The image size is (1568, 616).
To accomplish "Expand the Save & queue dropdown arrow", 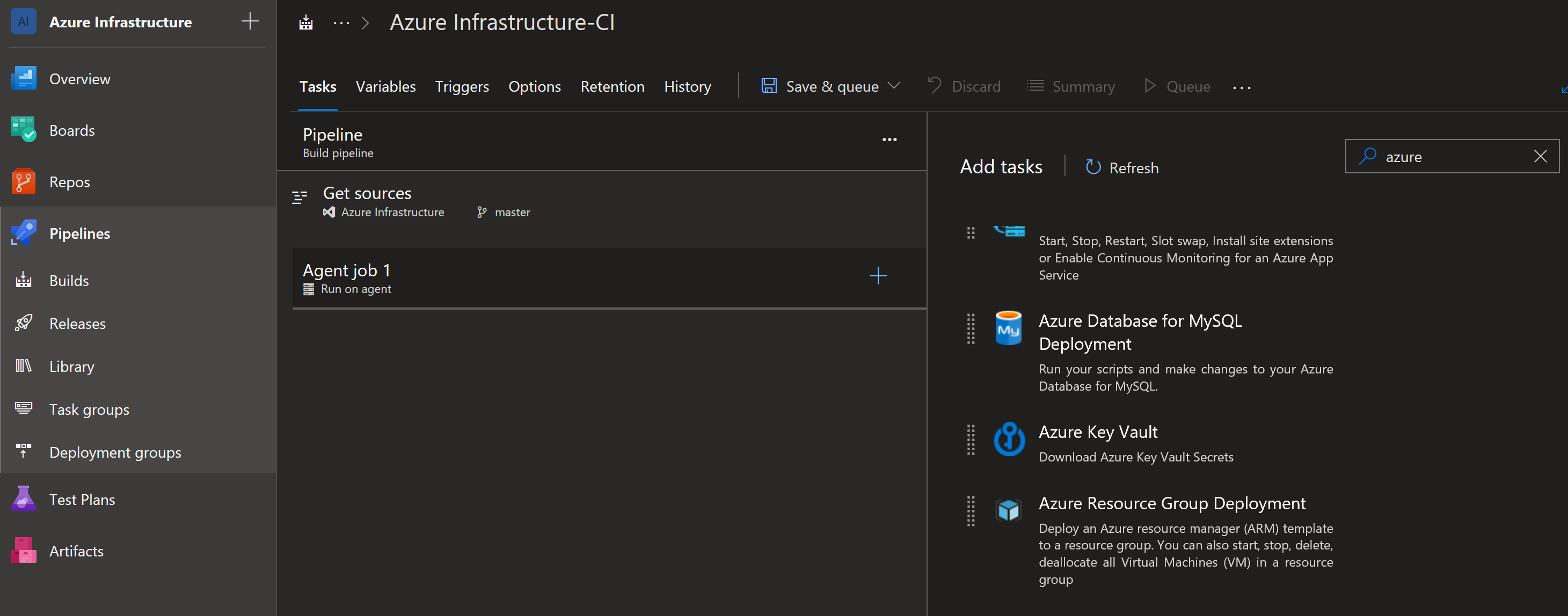I will (x=894, y=86).
